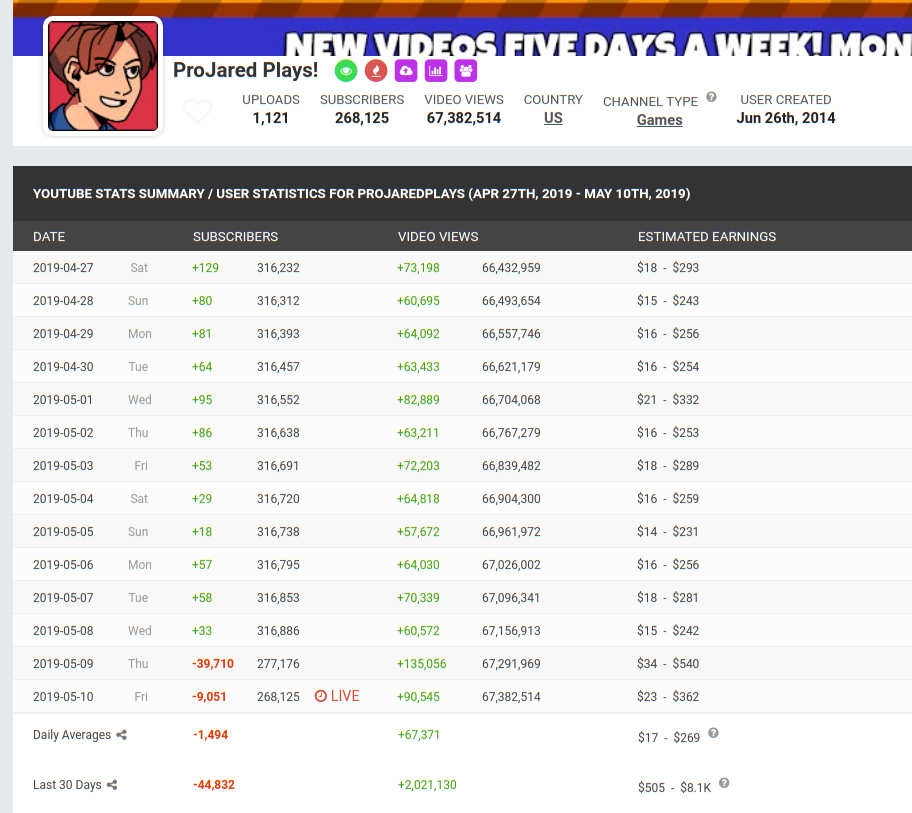
Task: Open the US country link
Action: coord(553,118)
